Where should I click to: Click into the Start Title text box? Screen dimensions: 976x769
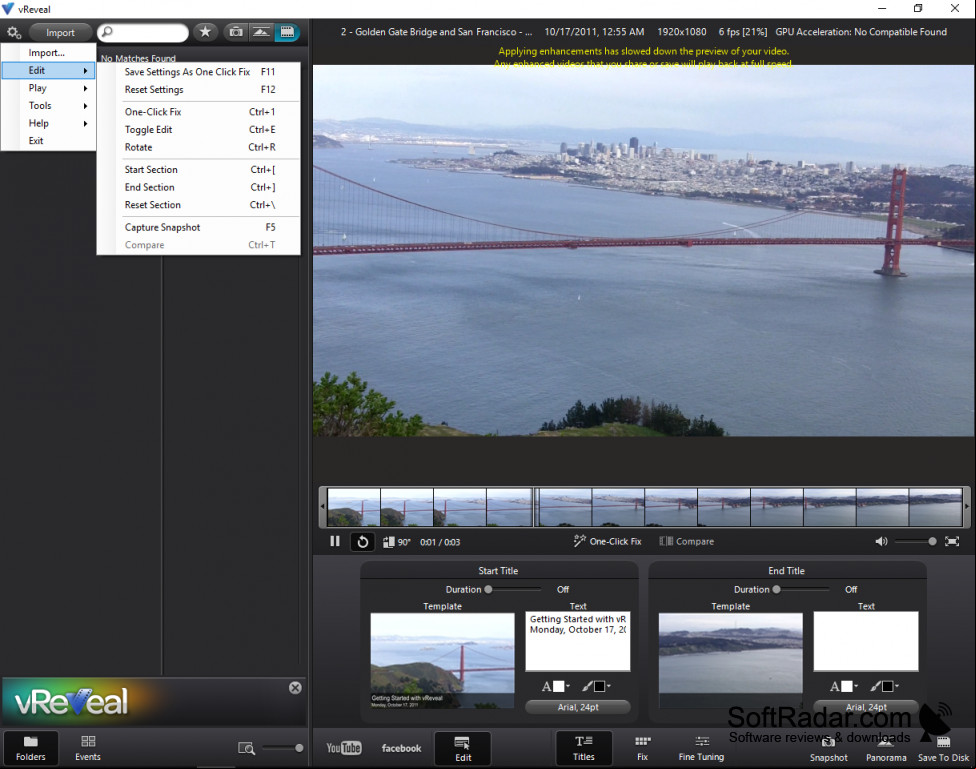[578, 641]
